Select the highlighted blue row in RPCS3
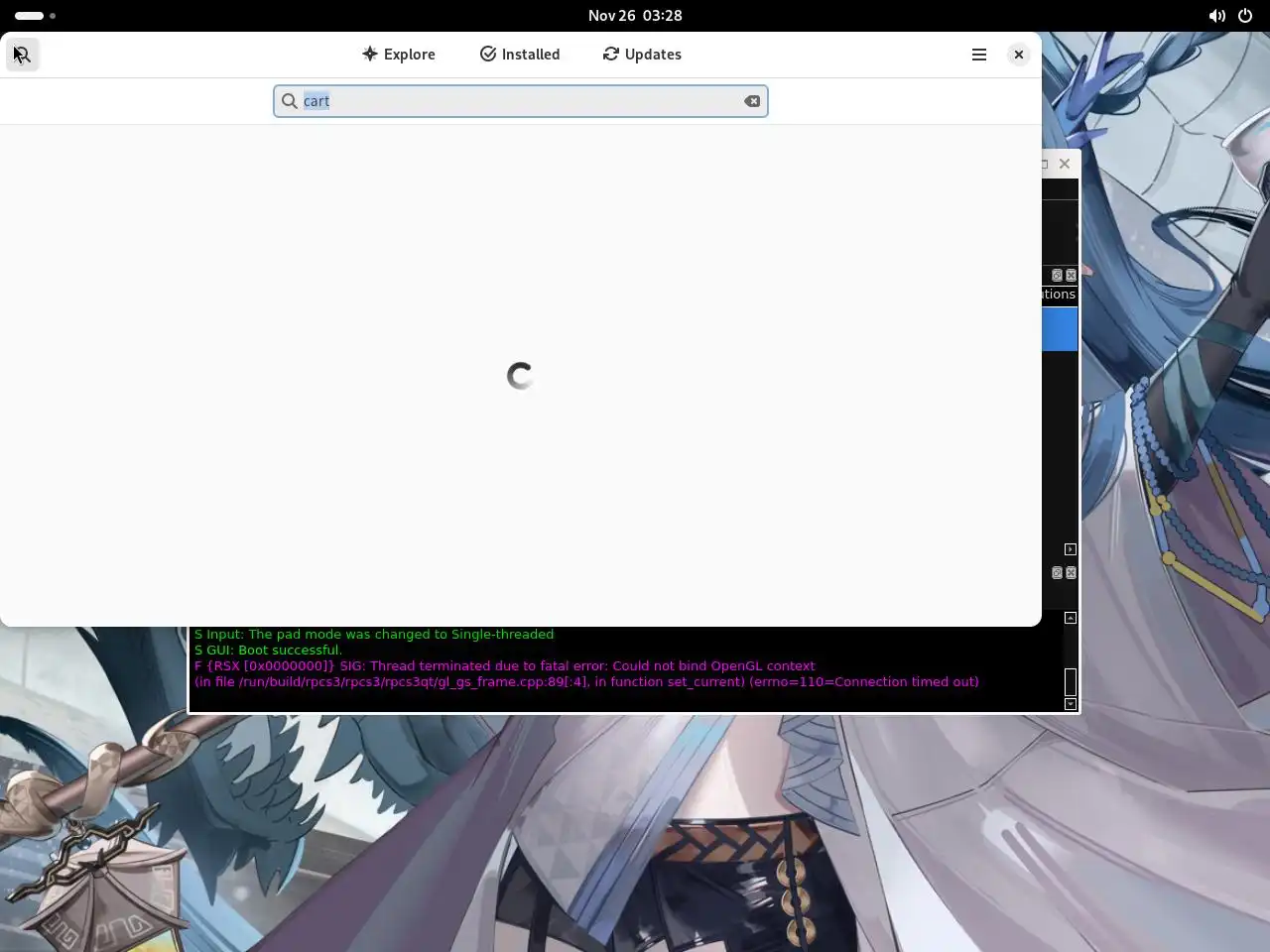The image size is (1270, 952). click(1060, 328)
